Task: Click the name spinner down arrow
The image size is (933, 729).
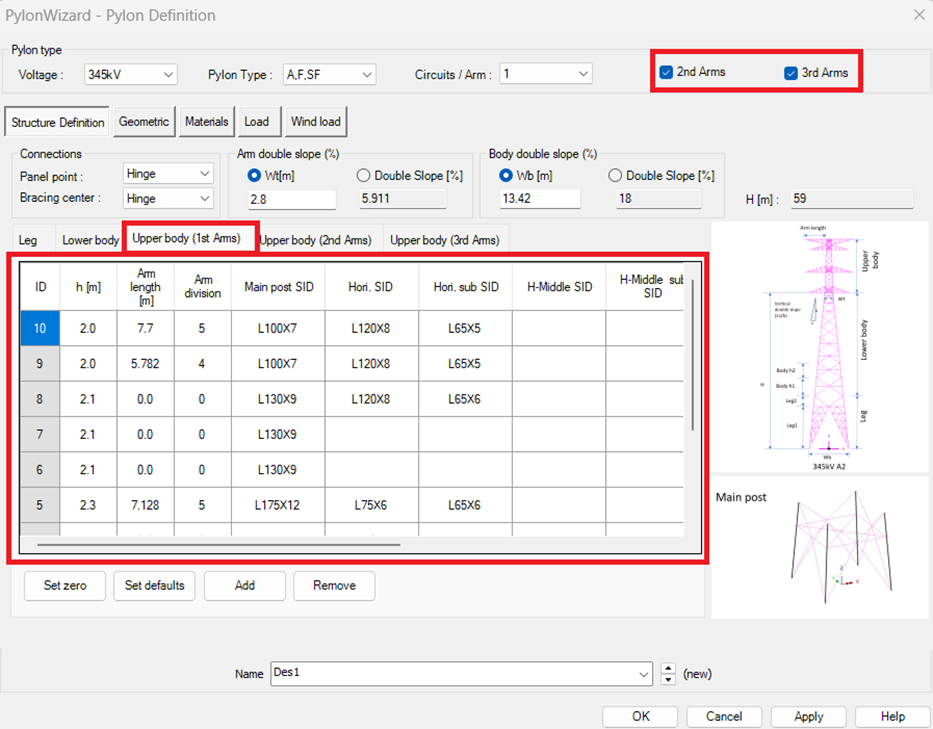Action: pos(669,680)
